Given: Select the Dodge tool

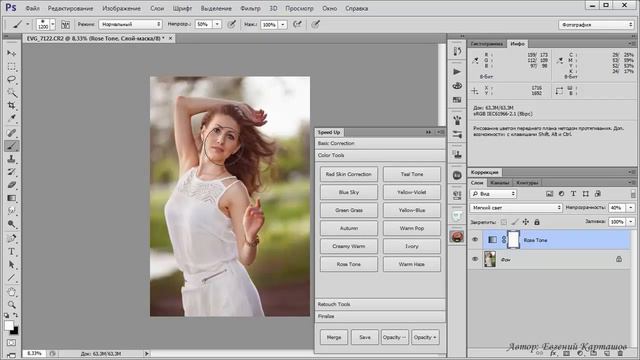Looking at the screenshot, I should tap(11, 224).
